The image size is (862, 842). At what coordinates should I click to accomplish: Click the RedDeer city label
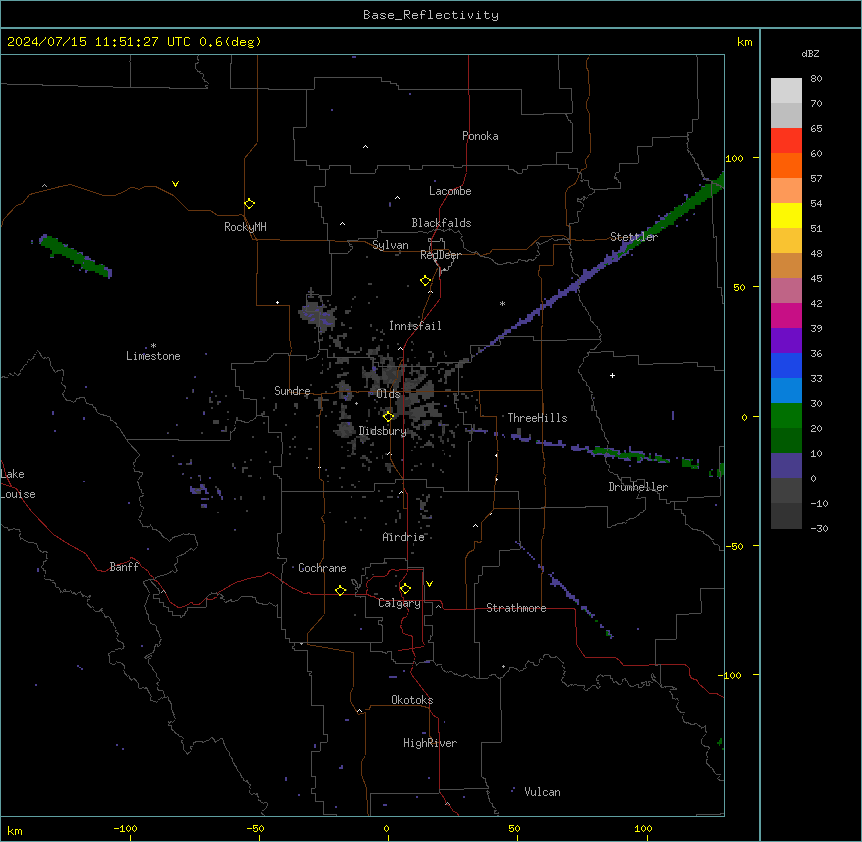pyautogui.click(x=440, y=255)
